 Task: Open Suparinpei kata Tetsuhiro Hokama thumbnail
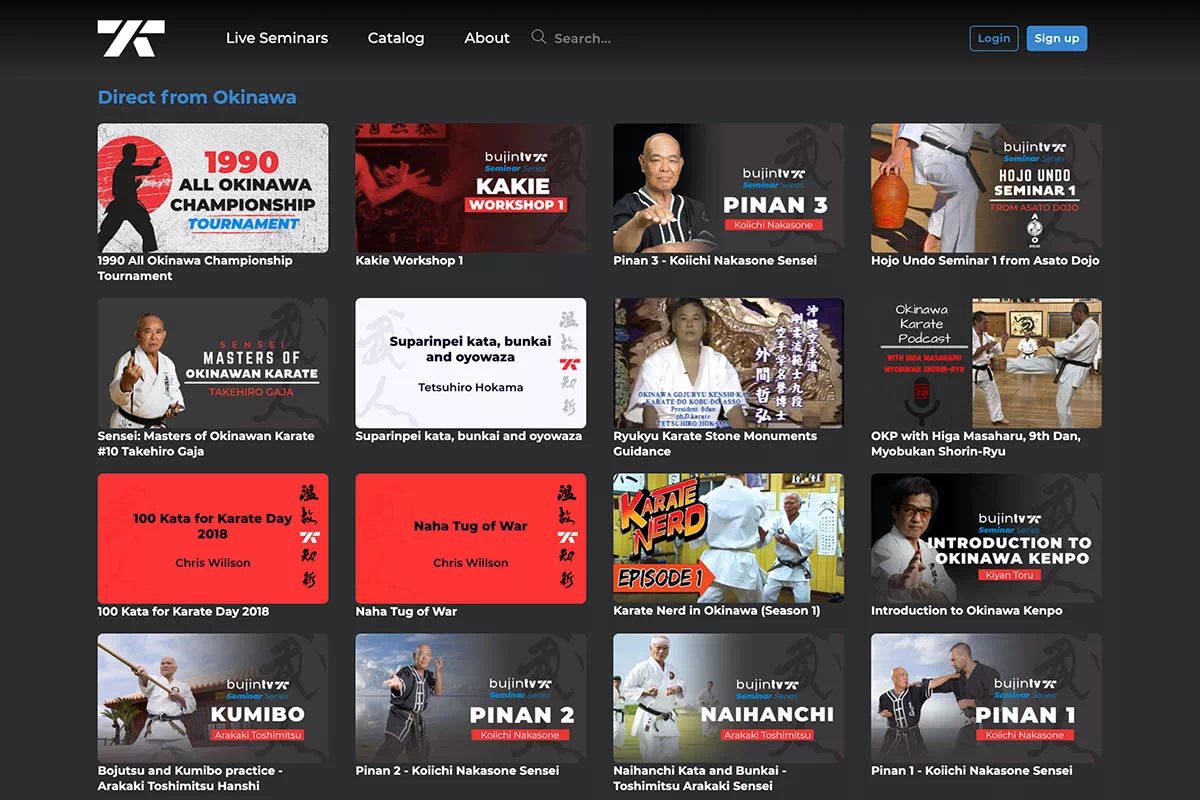pyautogui.click(x=471, y=363)
